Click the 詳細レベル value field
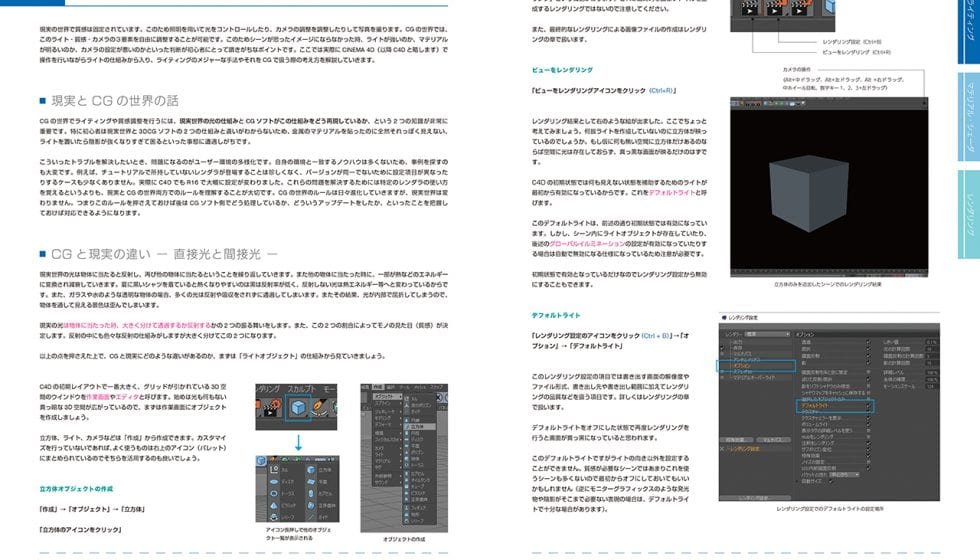The width and height of the screenshot is (980, 560). point(932,372)
